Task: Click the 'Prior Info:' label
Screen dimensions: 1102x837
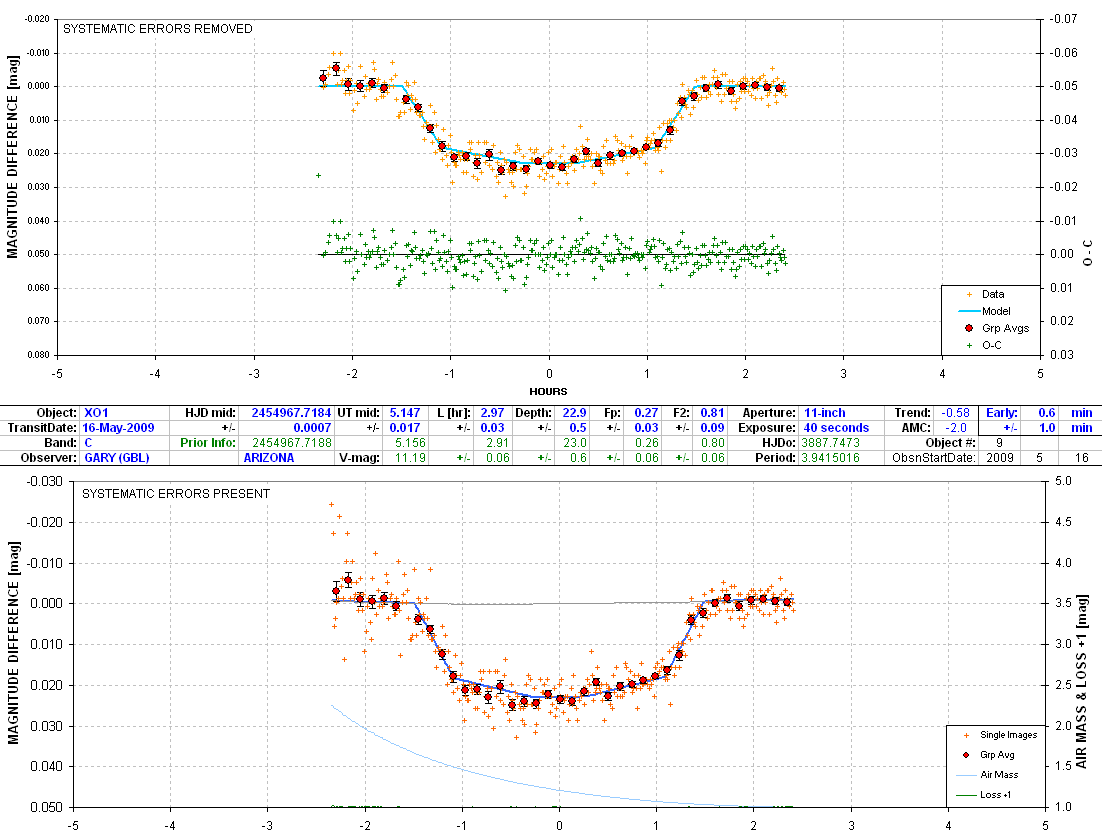Action: [208, 443]
